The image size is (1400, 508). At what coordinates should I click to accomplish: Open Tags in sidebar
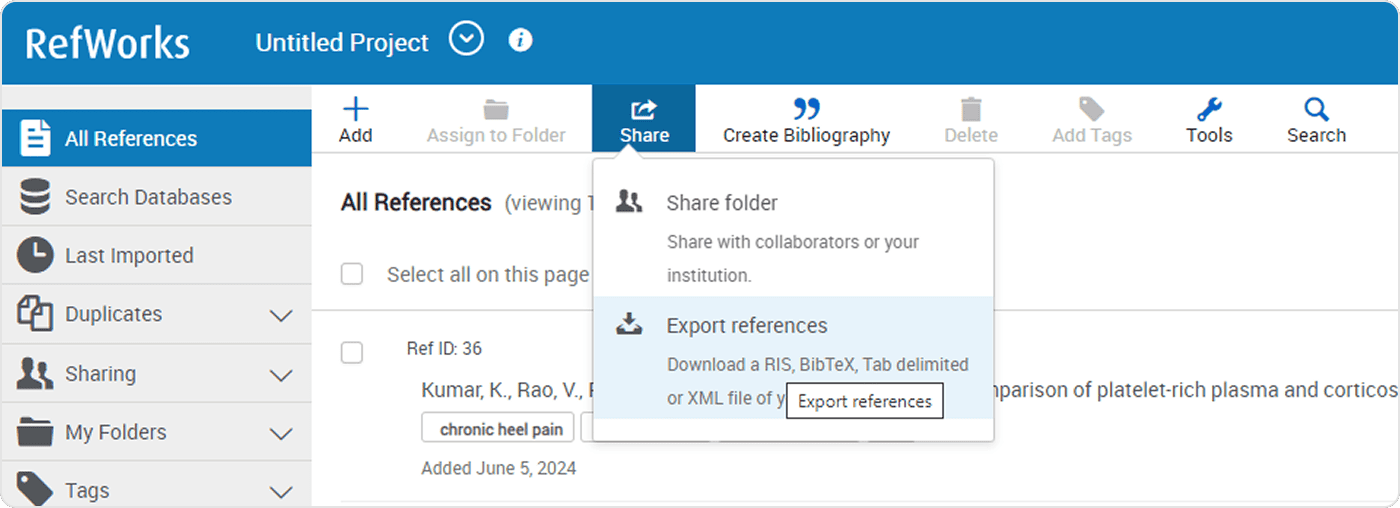157,487
